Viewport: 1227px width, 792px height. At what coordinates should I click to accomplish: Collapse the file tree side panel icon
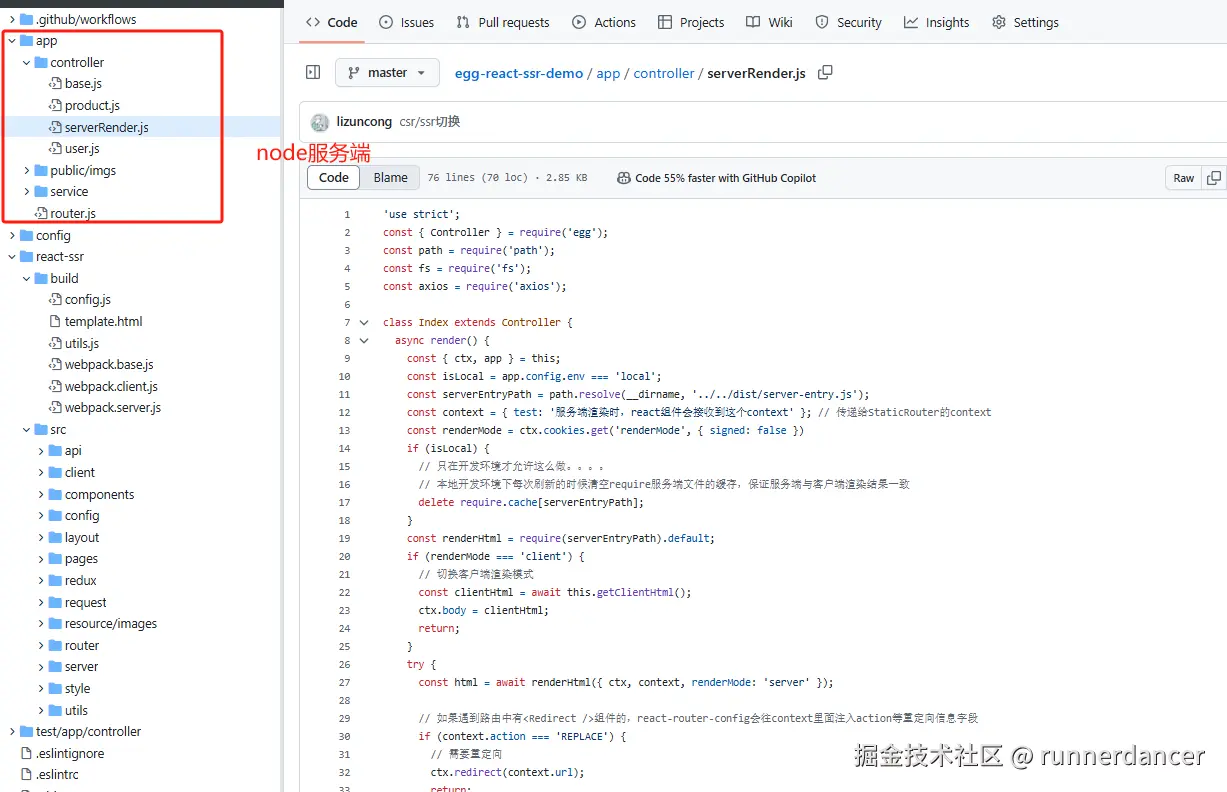313,73
